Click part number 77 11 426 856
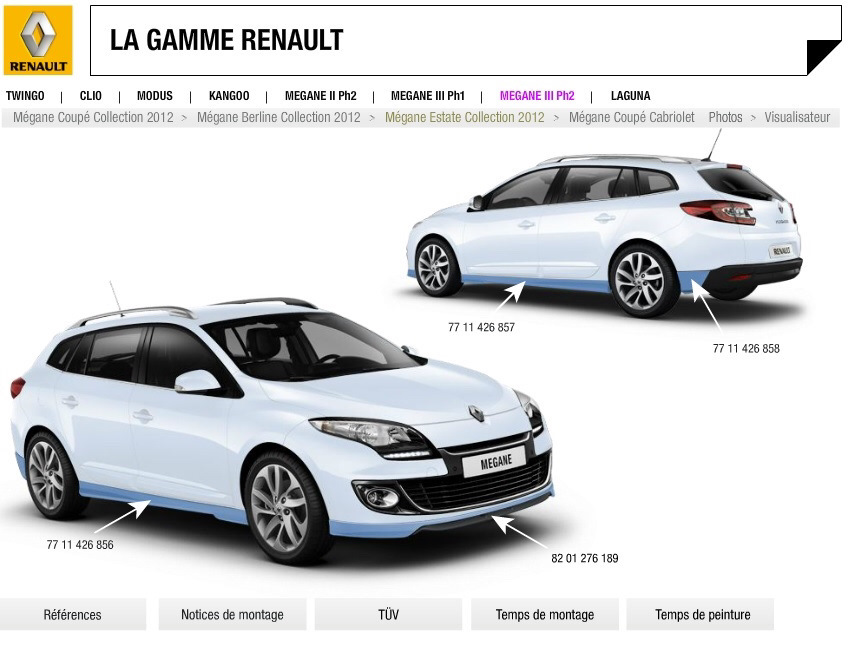The image size is (849, 651). coord(80,544)
